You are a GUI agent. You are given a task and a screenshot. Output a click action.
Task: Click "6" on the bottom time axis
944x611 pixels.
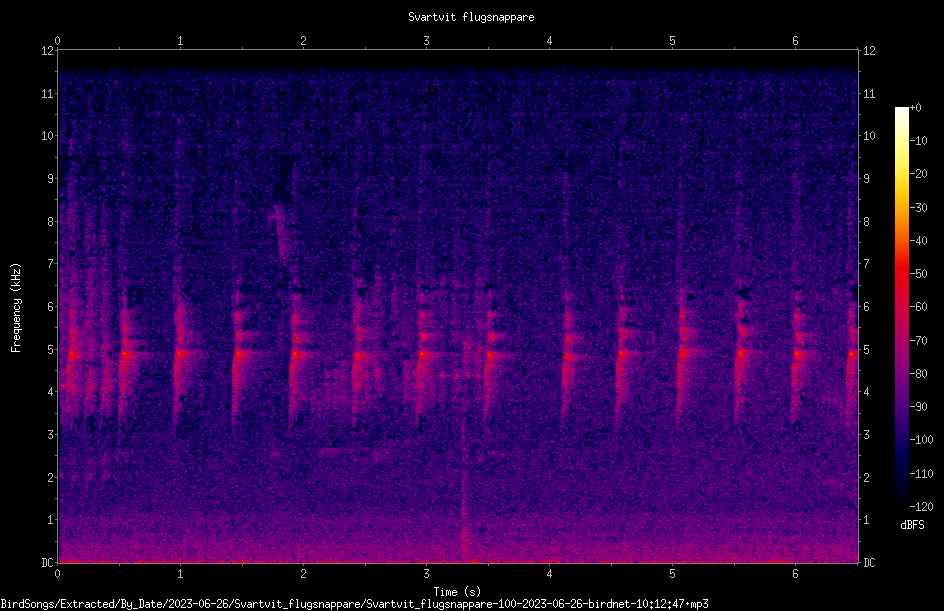coord(795,574)
